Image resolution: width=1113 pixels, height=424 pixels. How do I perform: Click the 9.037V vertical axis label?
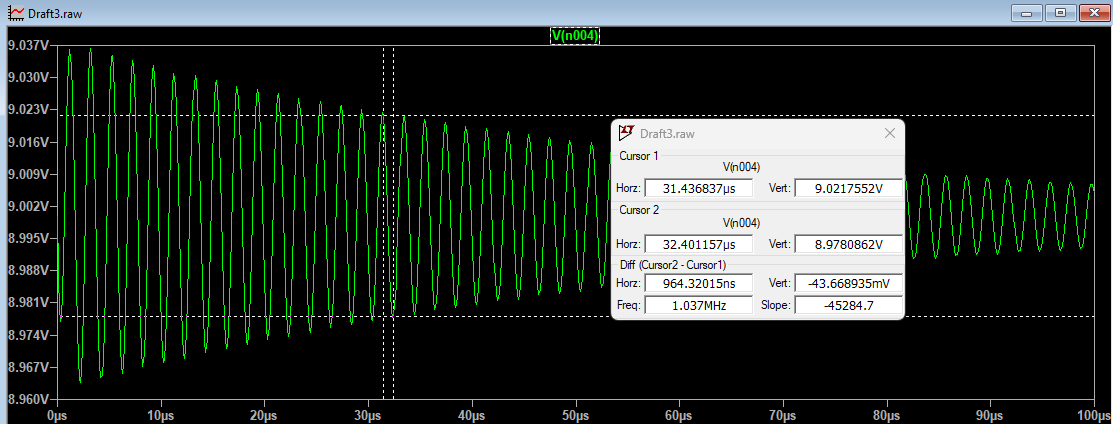point(27,45)
